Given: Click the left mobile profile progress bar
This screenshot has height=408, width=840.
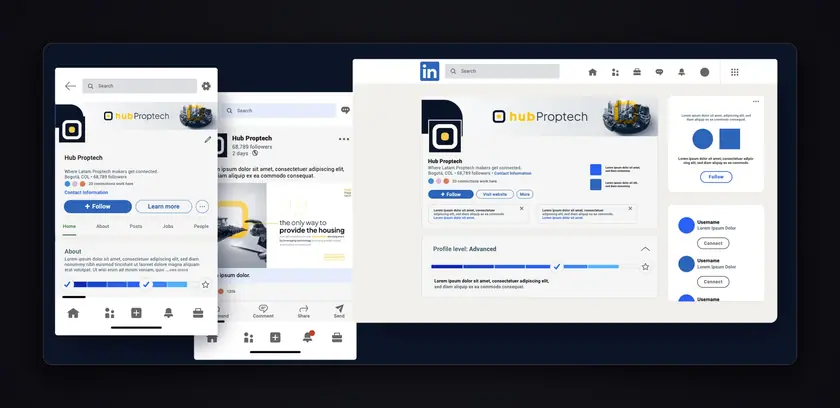Looking at the screenshot, I should [130, 284].
